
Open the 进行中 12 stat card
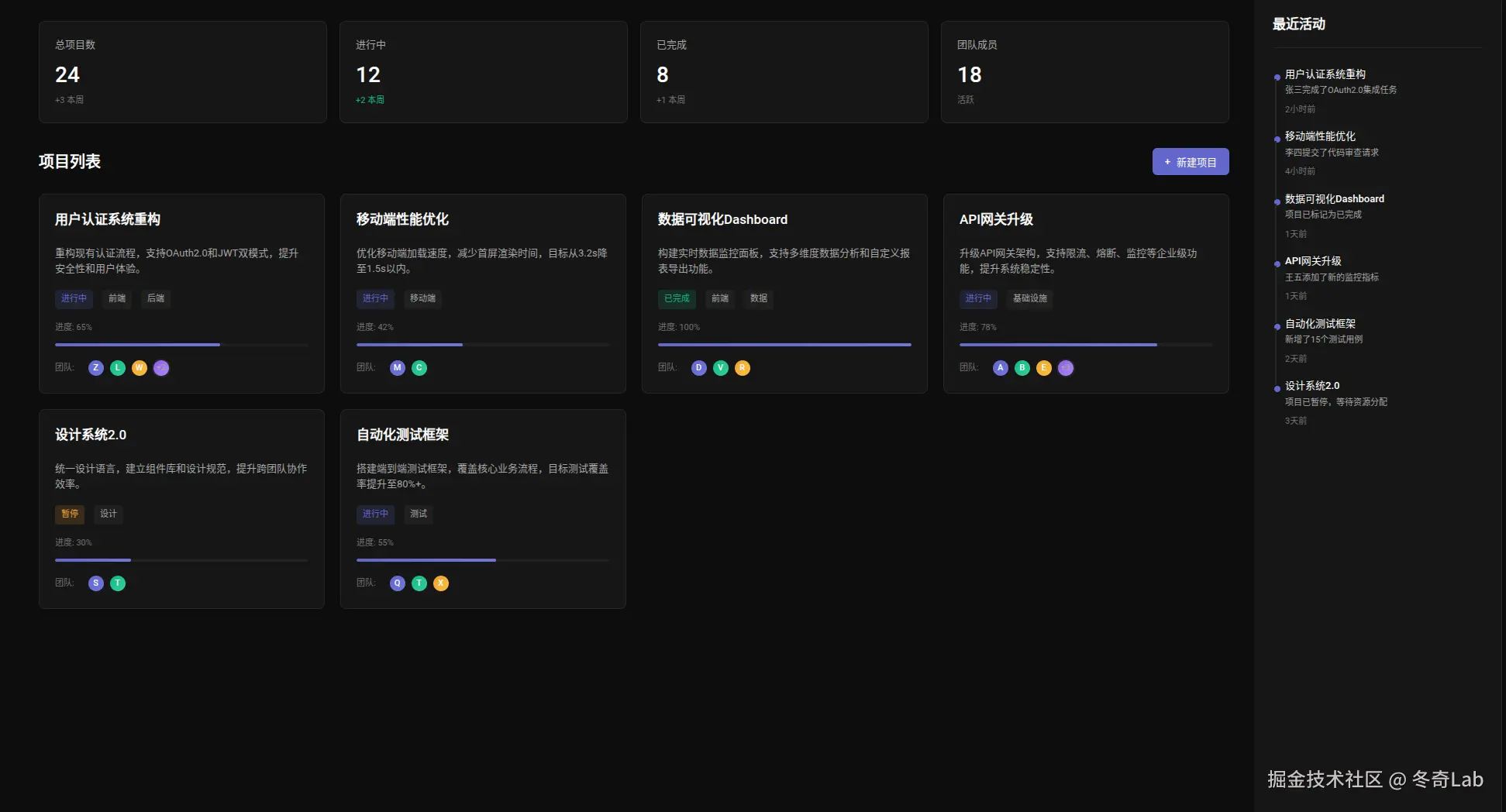click(x=484, y=72)
